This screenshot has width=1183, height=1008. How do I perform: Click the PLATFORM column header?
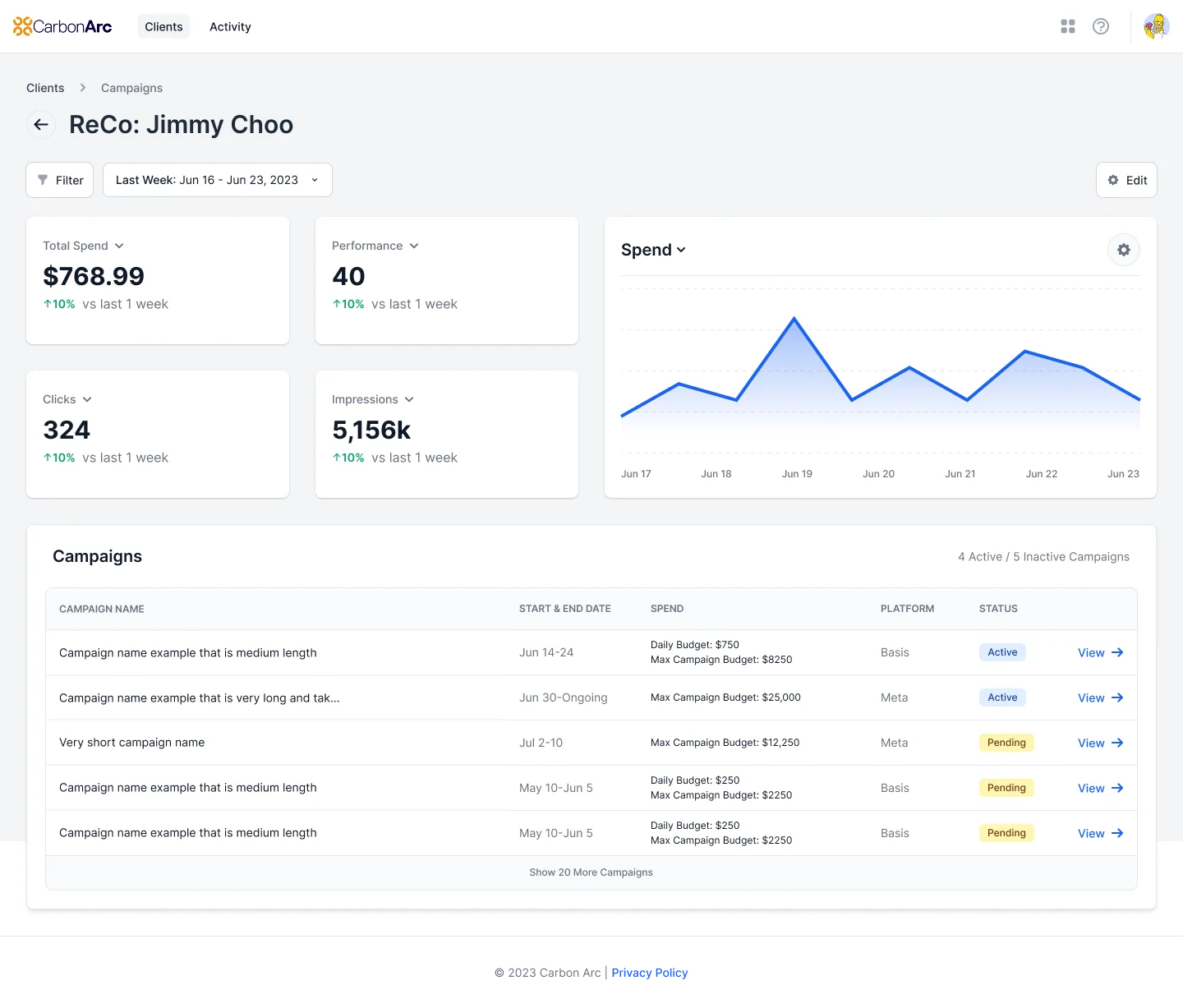(x=907, y=609)
